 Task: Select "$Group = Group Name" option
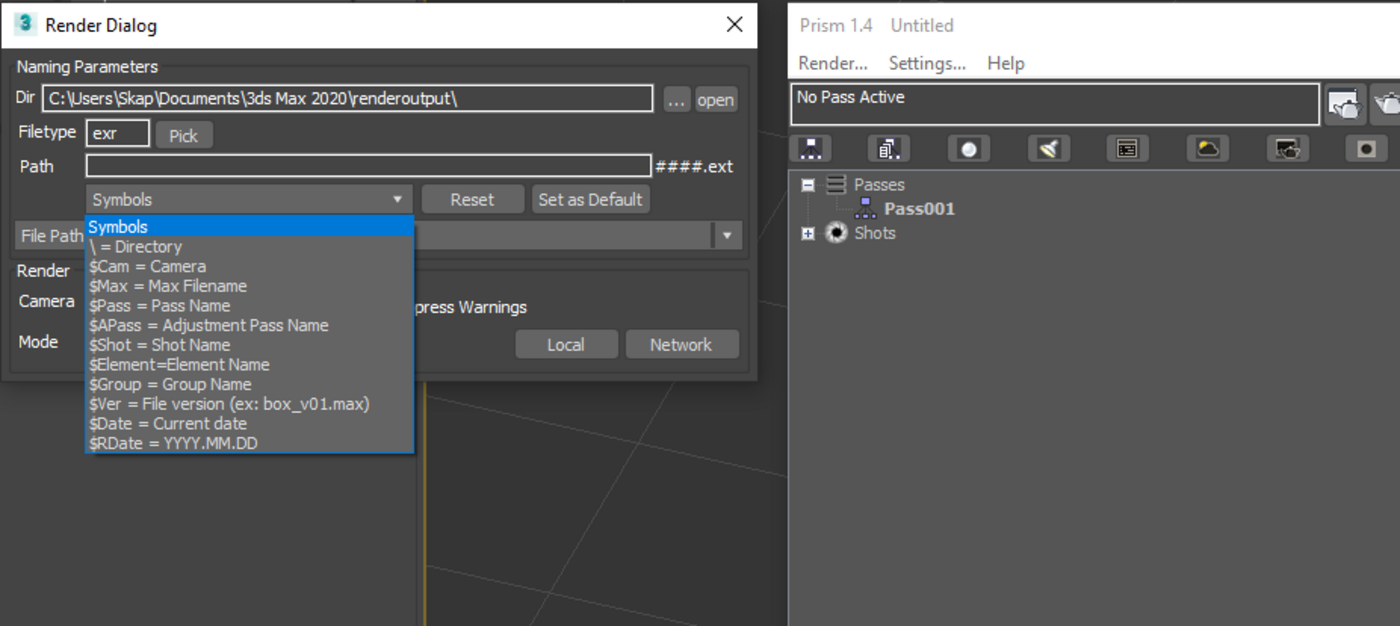250,384
